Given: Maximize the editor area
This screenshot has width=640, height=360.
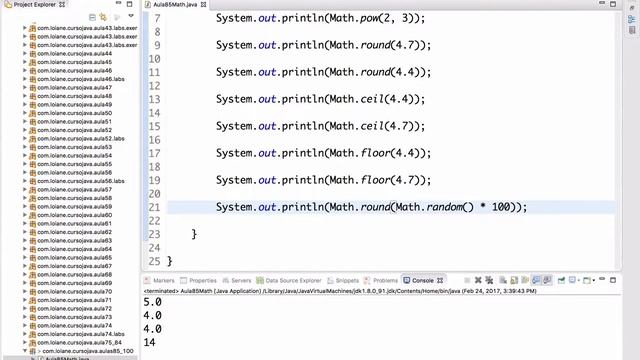Looking at the screenshot, I should click(x=613, y=4).
